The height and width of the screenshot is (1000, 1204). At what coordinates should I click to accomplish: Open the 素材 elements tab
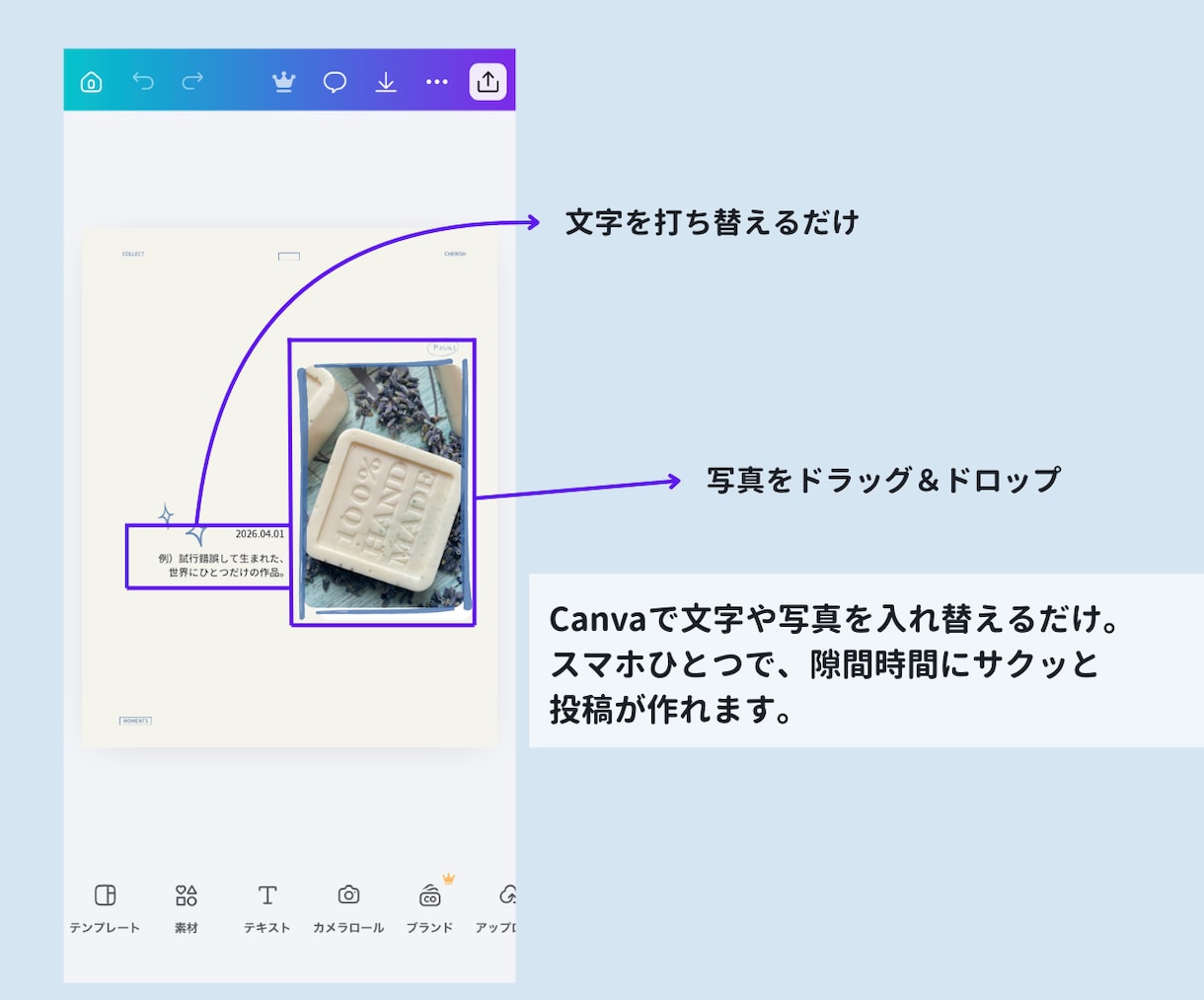coord(187,908)
